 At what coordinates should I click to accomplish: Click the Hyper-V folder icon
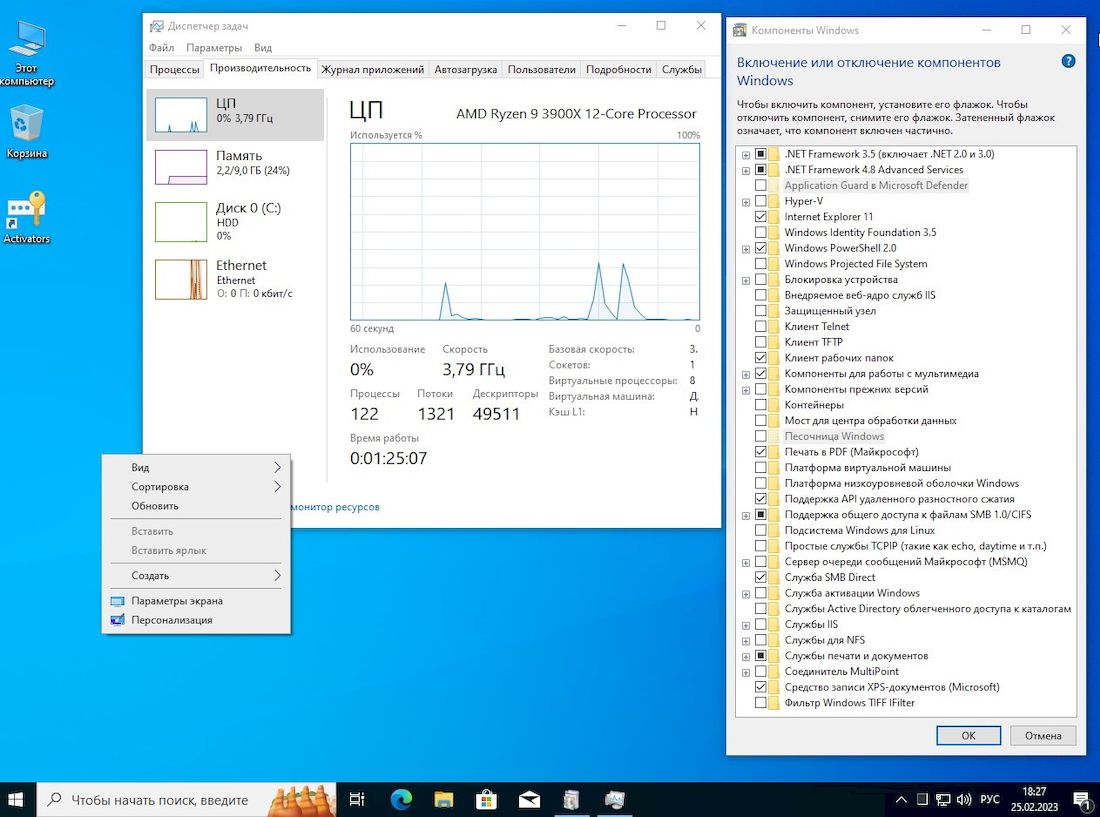coord(774,201)
